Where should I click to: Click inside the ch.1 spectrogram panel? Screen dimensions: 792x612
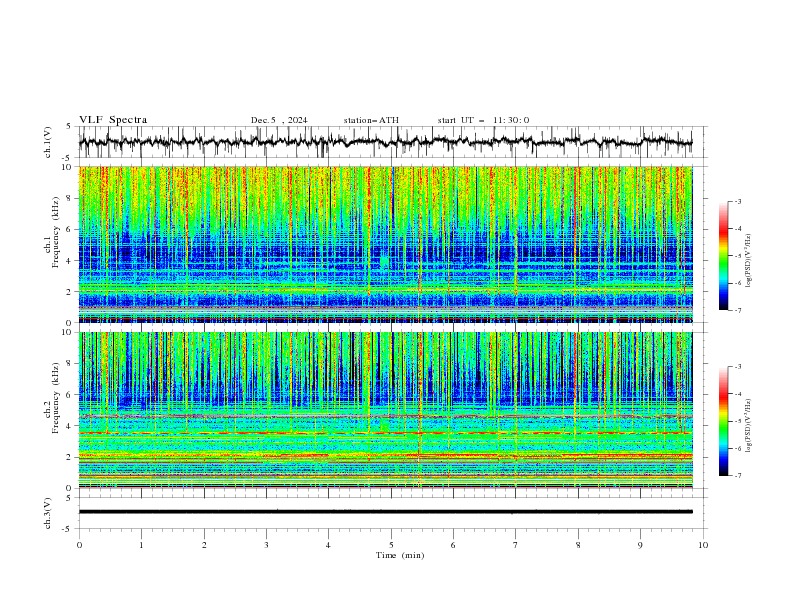385,244
